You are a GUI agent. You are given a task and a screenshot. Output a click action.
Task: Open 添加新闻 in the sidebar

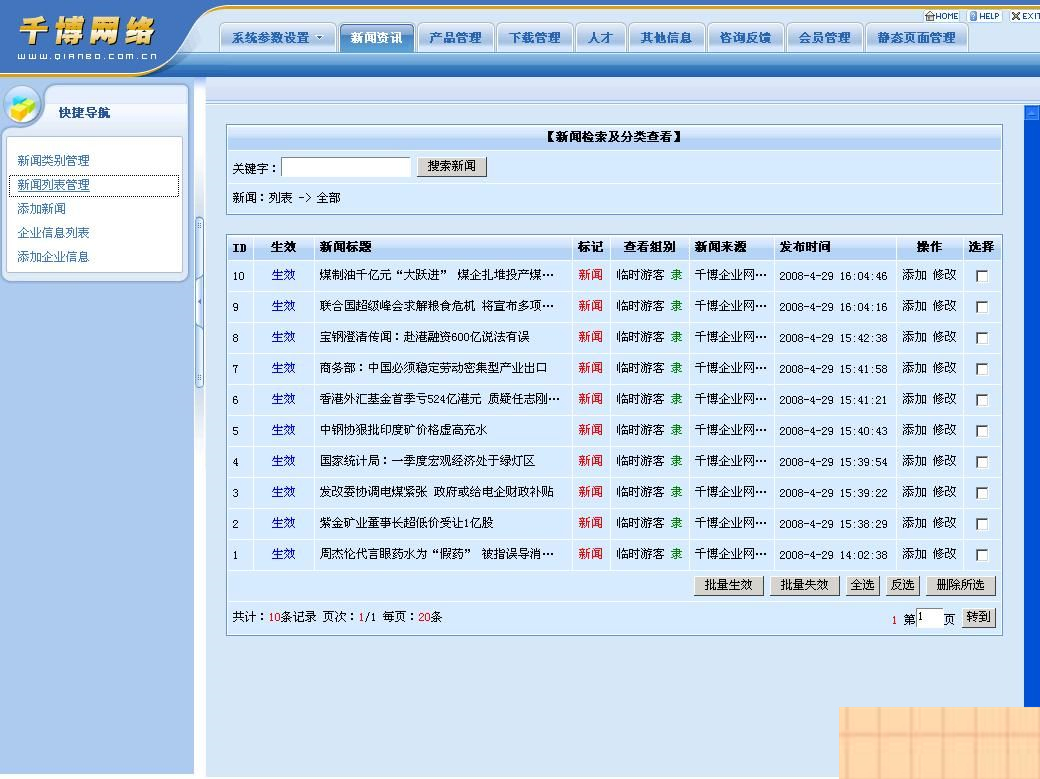pos(41,208)
